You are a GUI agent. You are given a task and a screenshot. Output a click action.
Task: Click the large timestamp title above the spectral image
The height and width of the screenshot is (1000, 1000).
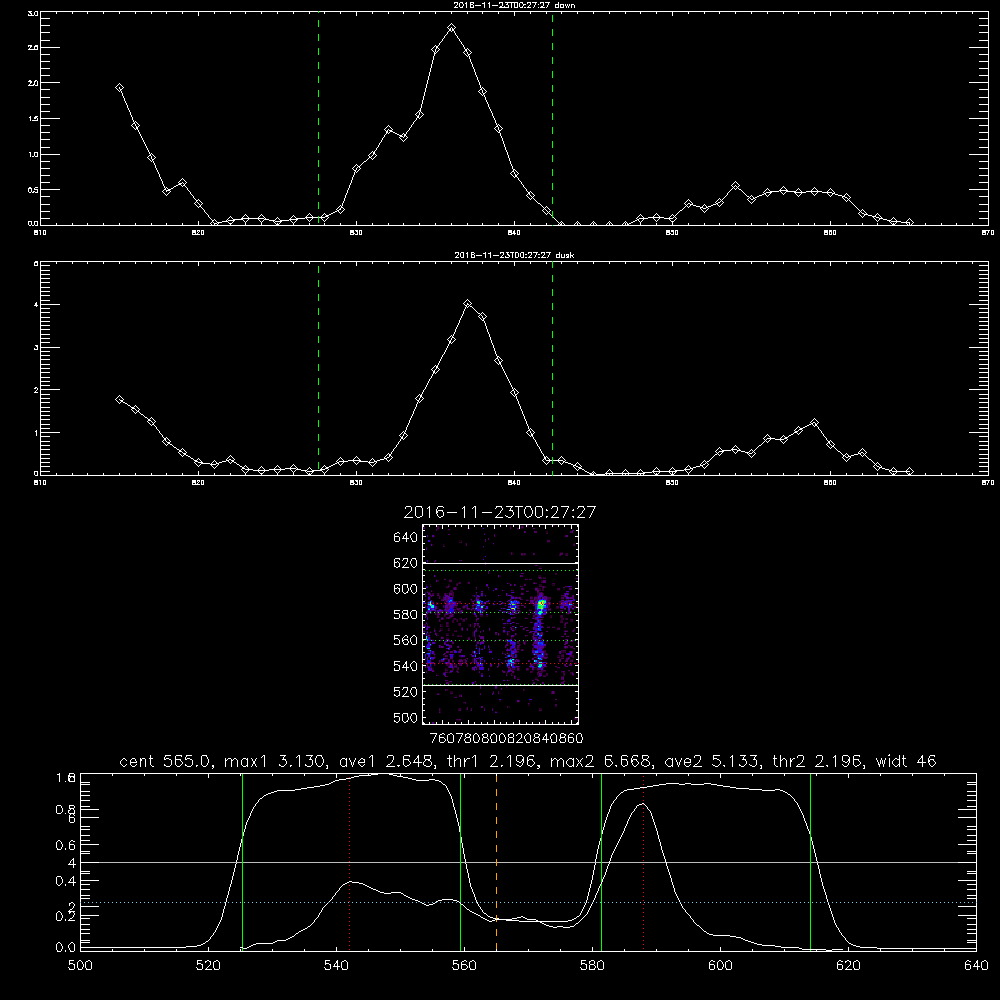click(500, 513)
